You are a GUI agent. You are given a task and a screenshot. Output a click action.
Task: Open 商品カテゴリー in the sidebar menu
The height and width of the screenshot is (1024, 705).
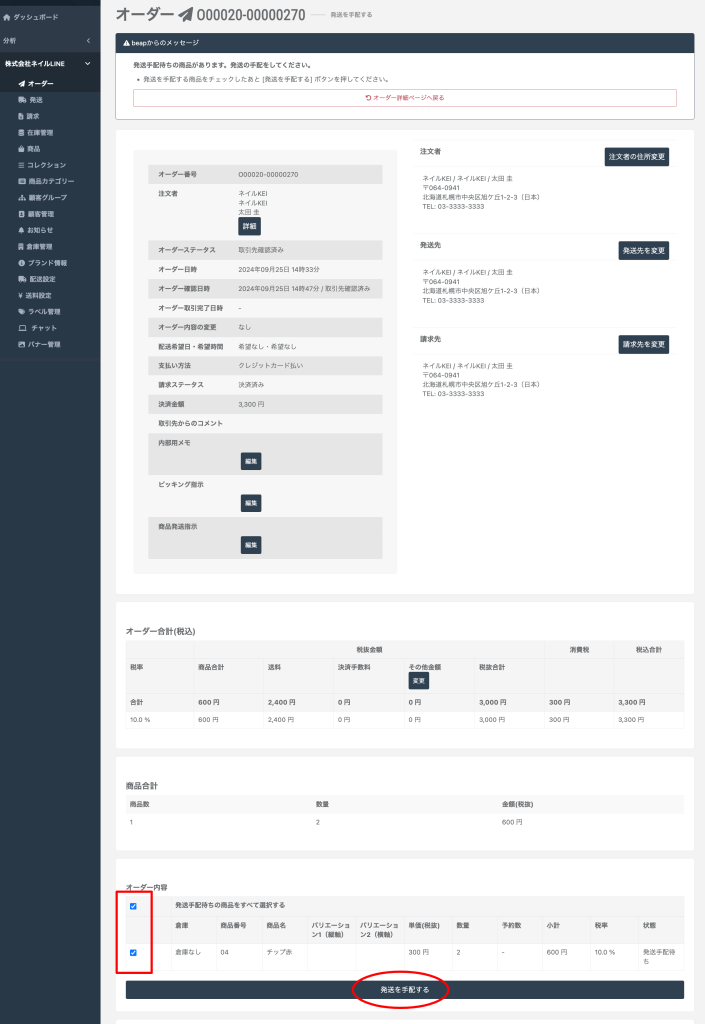[51, 181]
